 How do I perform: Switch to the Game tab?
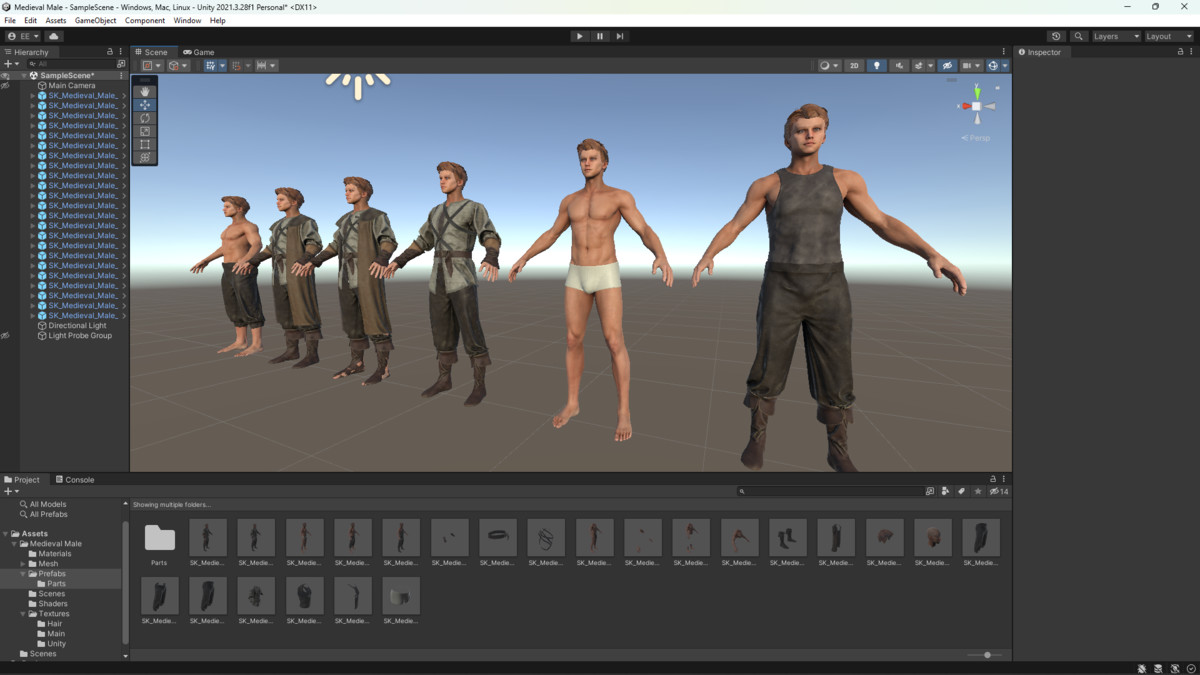pyautogui.click(x=199, y=52)
